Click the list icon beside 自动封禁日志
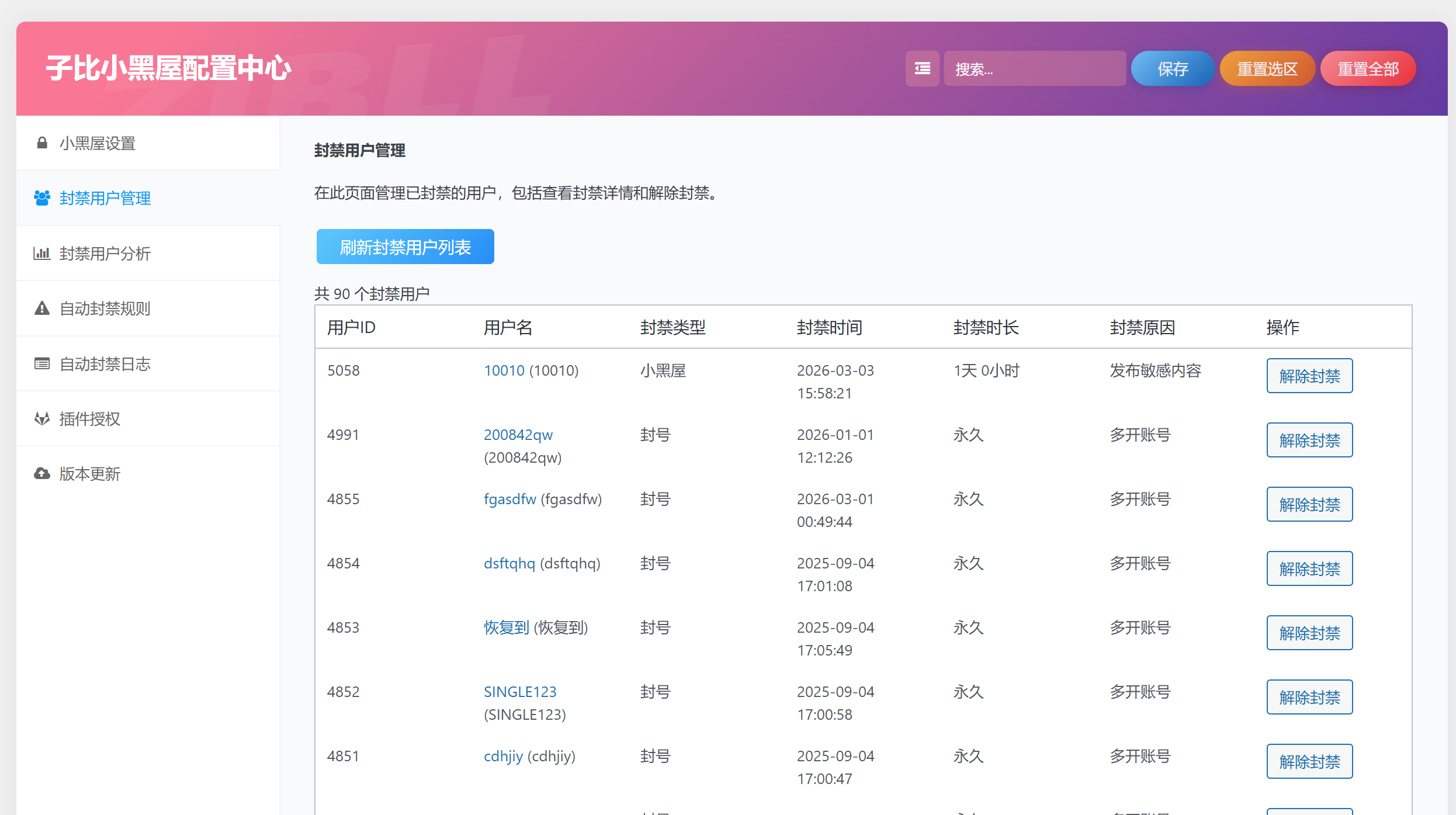The image size is (1456, 815). pyautogui.click(x=42, y=363)
